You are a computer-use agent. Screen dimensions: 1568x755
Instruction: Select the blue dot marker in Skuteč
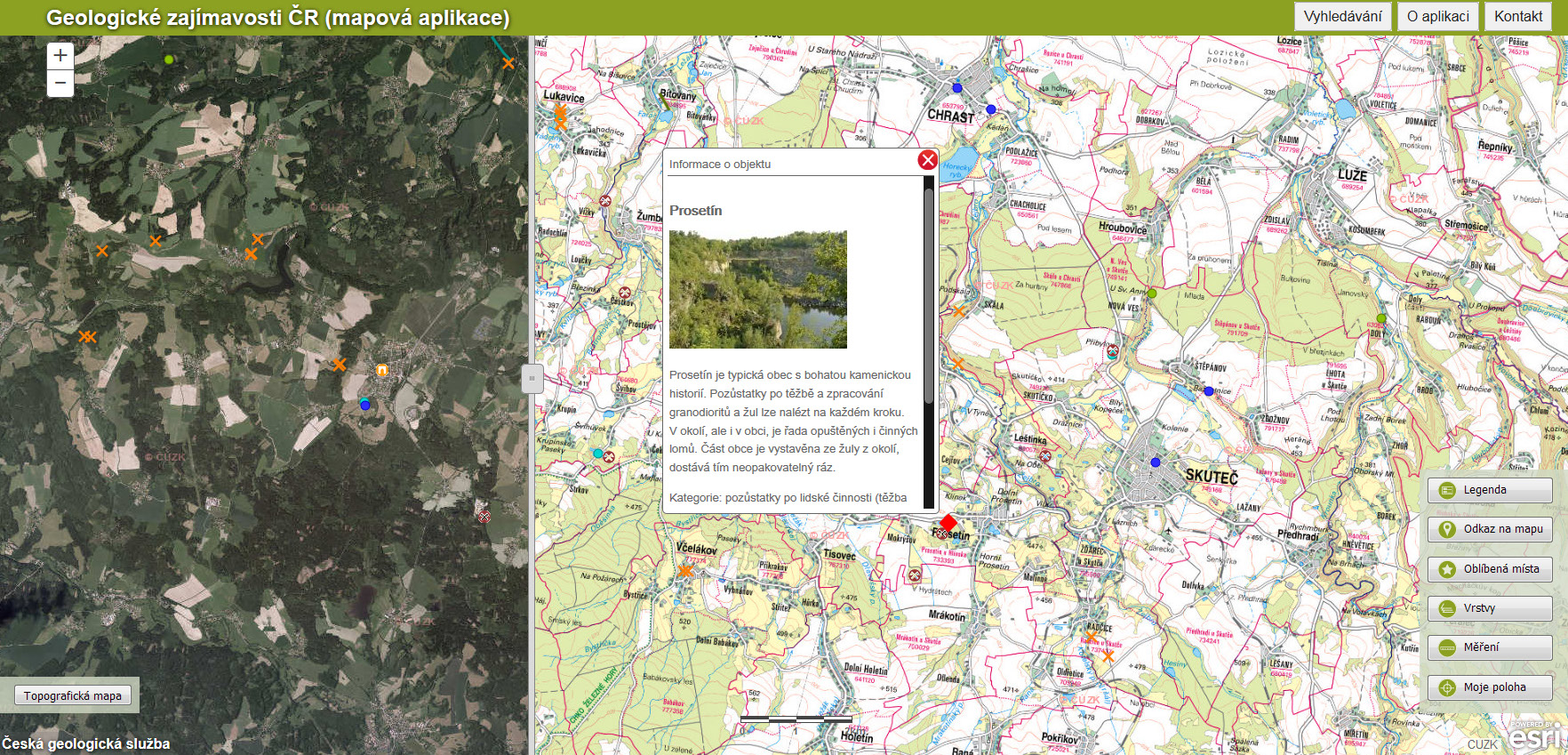click(1156, 462)
